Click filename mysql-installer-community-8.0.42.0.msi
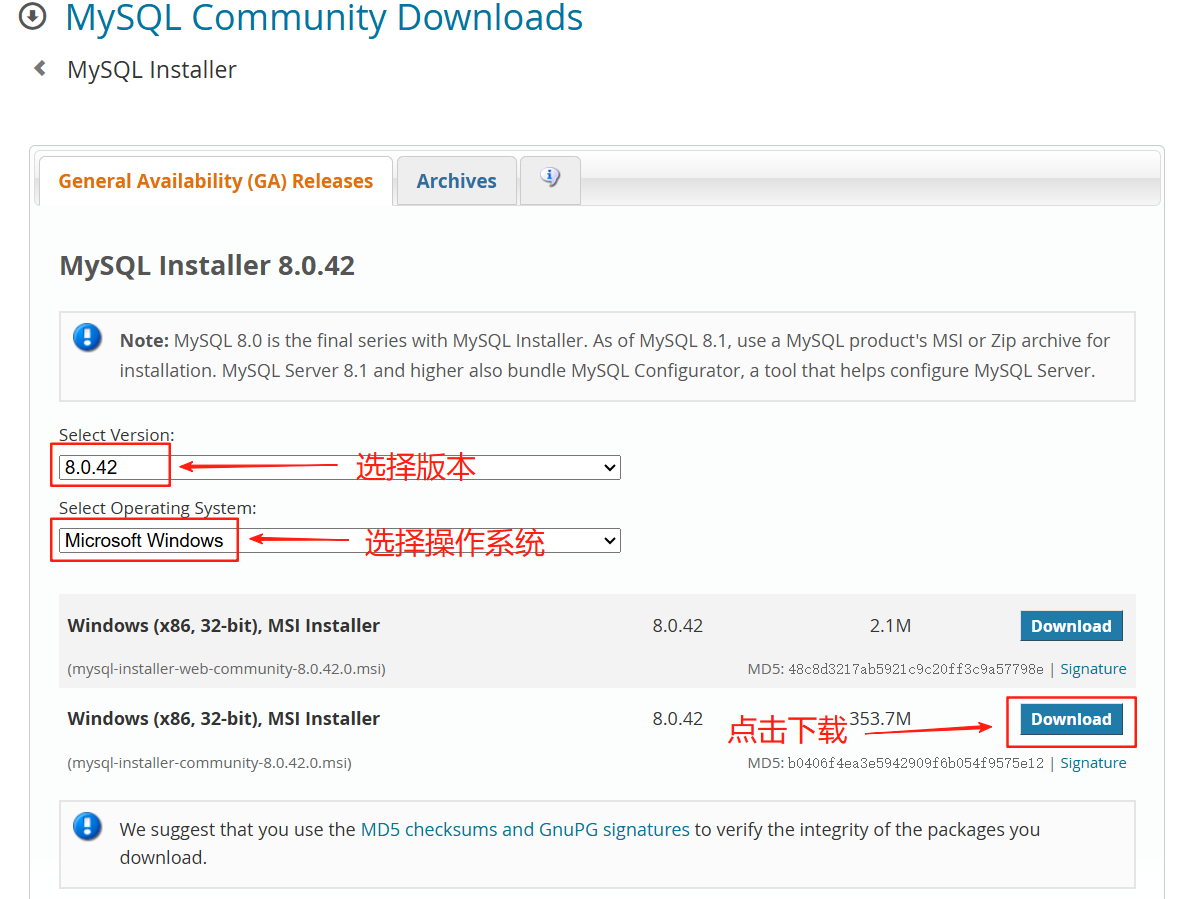This screenshot has height=899, width=1185. [x=209, y=763]
